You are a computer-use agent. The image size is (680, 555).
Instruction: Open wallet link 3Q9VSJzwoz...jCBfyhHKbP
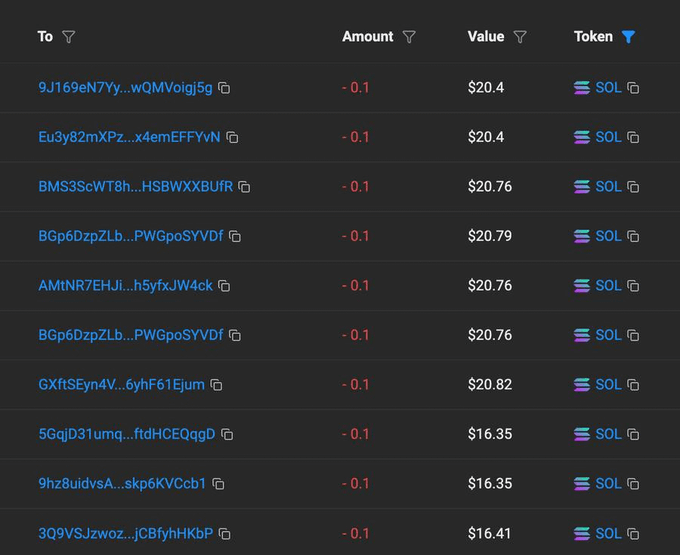(125, 534)
